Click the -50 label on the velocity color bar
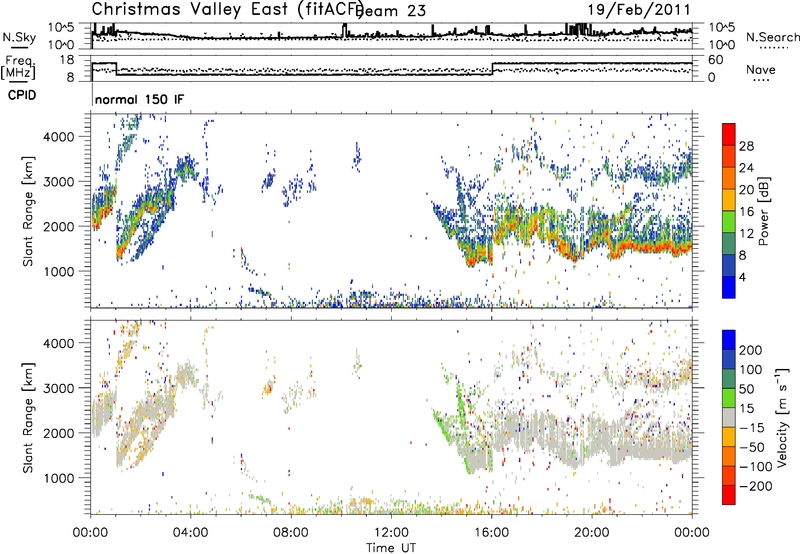Viewport: 800px width, 554px height. [753, 447]
